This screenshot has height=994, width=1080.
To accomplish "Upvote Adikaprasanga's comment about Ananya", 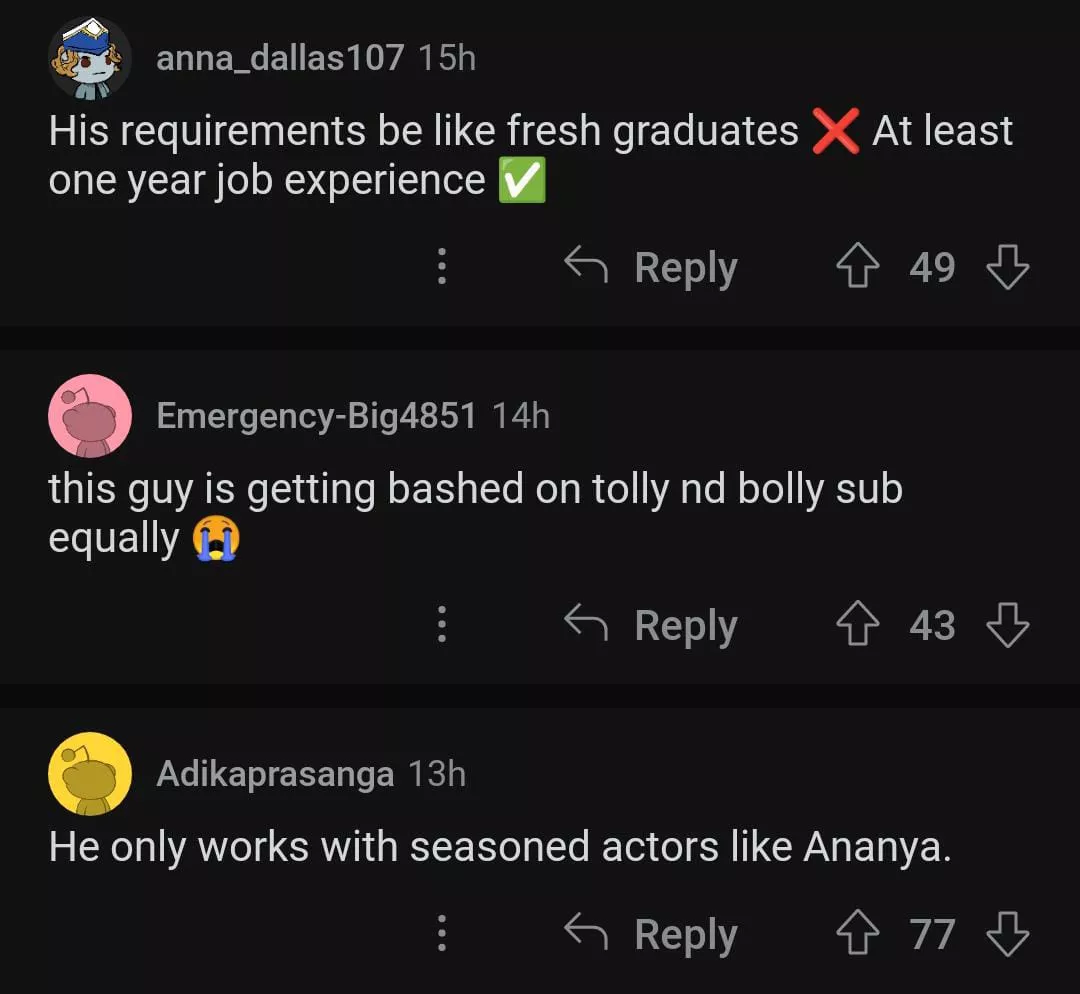I will tap(855, 935).
